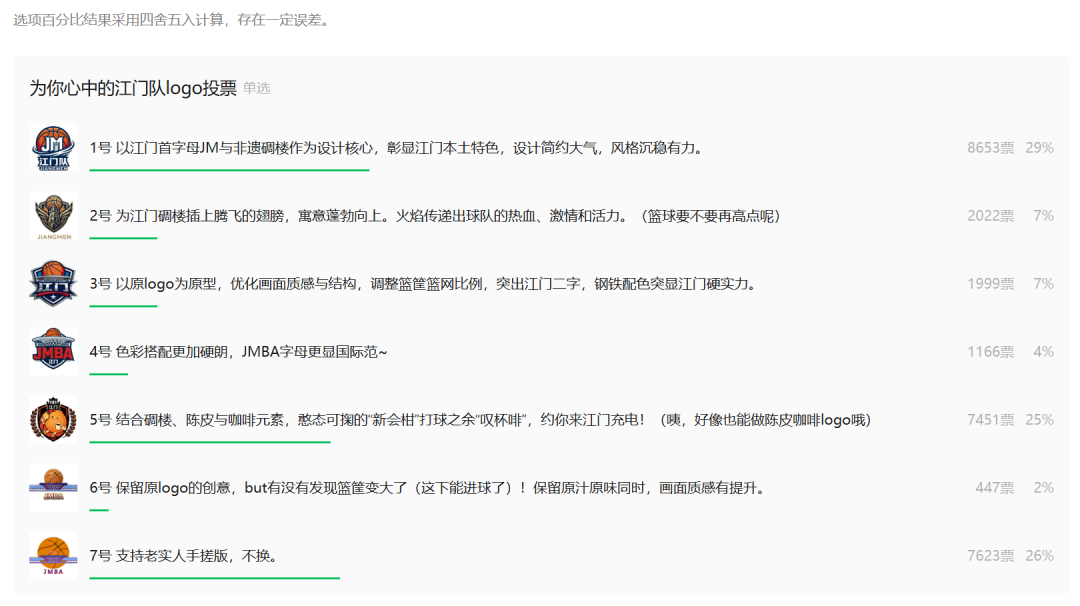The image size is (1080, 606).
Task: Select option 4号 JMBA字母更显国际范 text
Action: point(238,352)
